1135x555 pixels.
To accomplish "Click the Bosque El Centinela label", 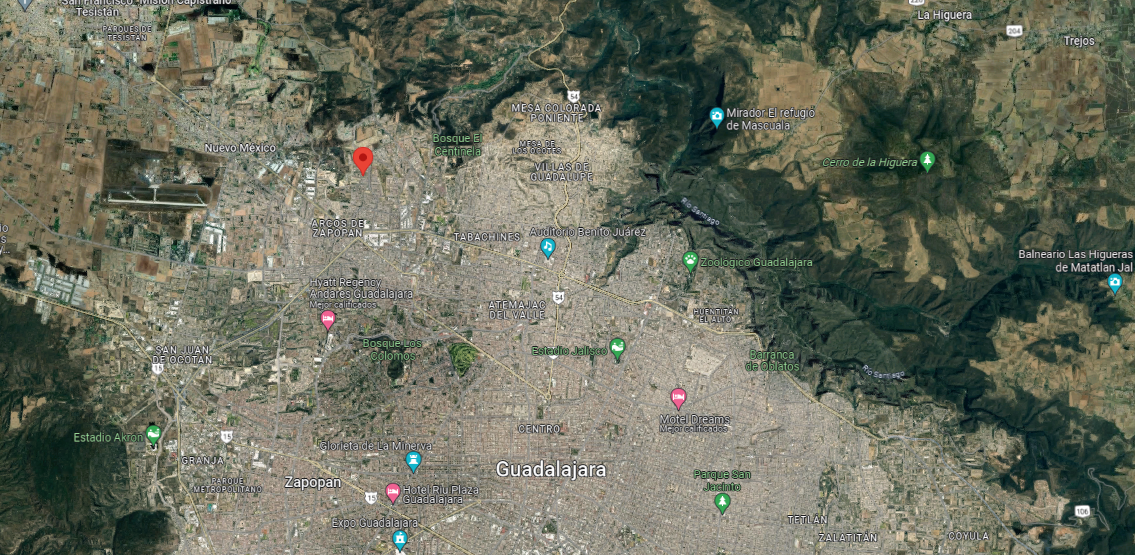I will 457,145.
